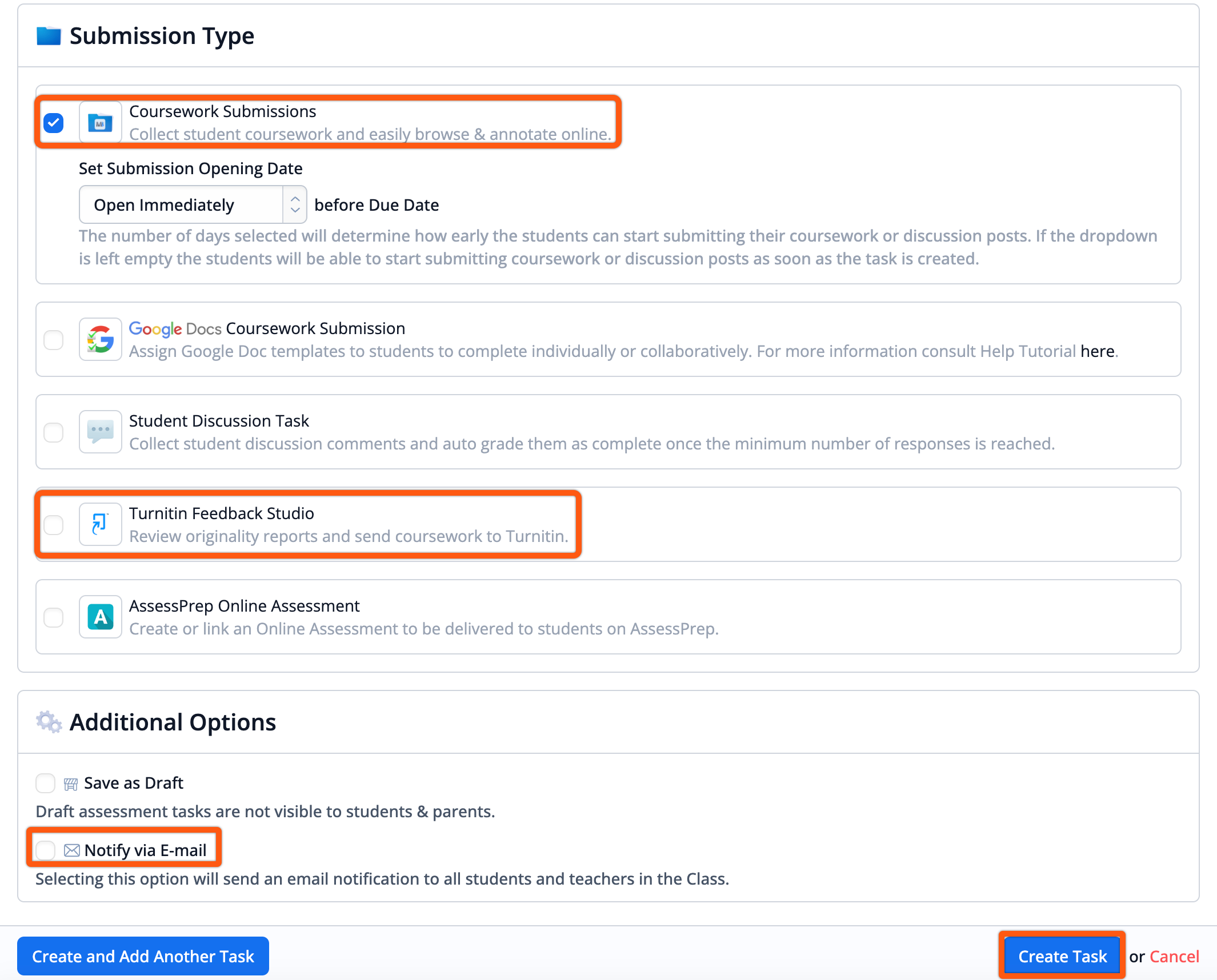Enable the Turnitin Feedback Studio checkbox
The width and height of the screenshot is (1217, 980).
pyautogui.click(x=54, y=525)
